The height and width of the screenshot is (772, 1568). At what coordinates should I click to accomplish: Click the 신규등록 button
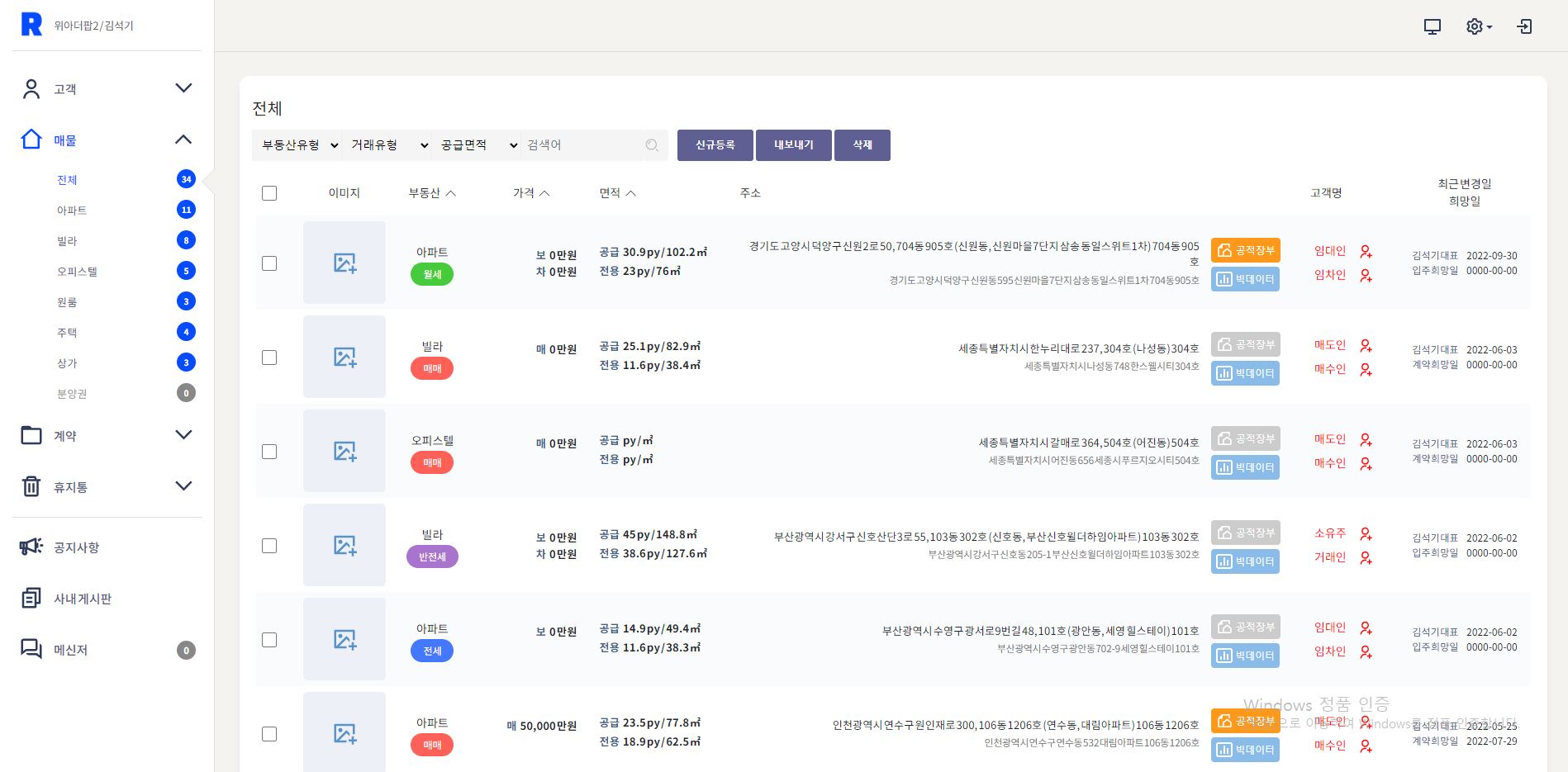715,145
